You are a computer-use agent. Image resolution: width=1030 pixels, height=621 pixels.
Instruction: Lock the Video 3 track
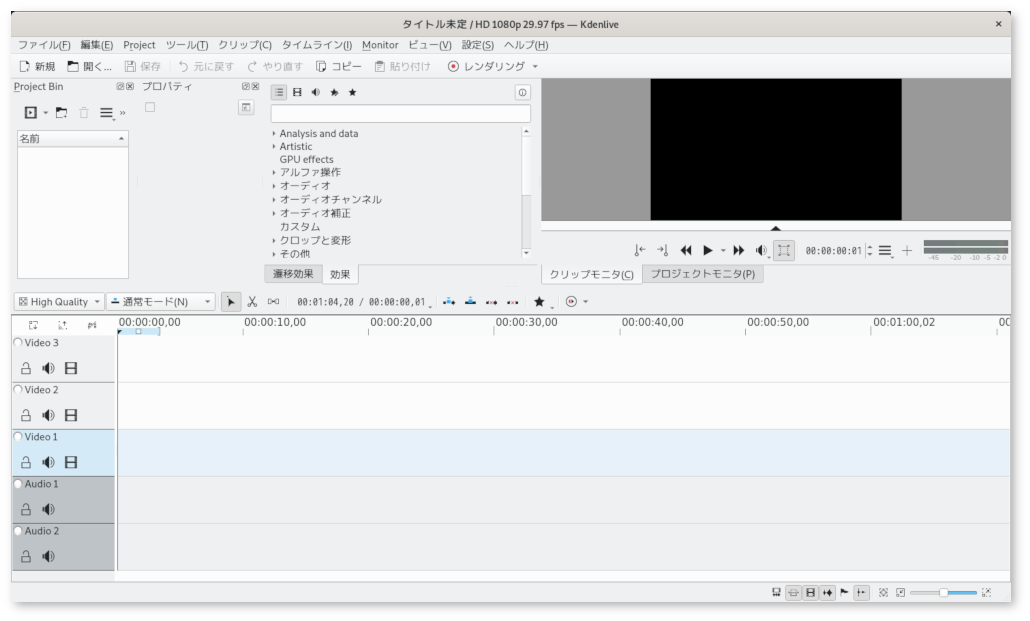(x=26, y=368)
